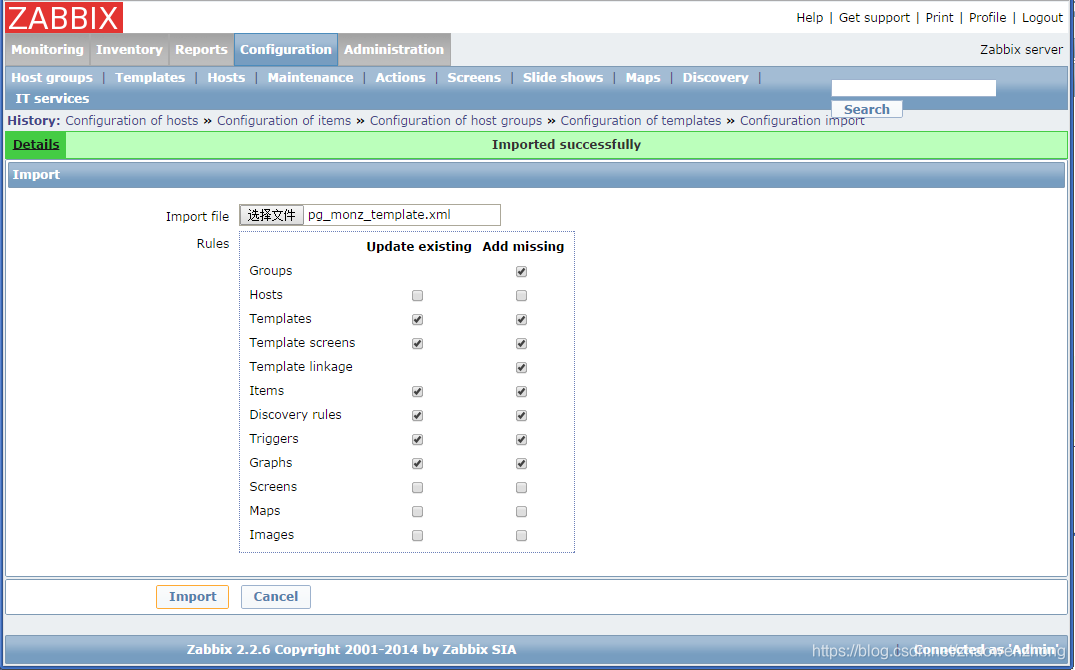Expand the Details of import message
The image size is (1075, 670).
(36, 145)
